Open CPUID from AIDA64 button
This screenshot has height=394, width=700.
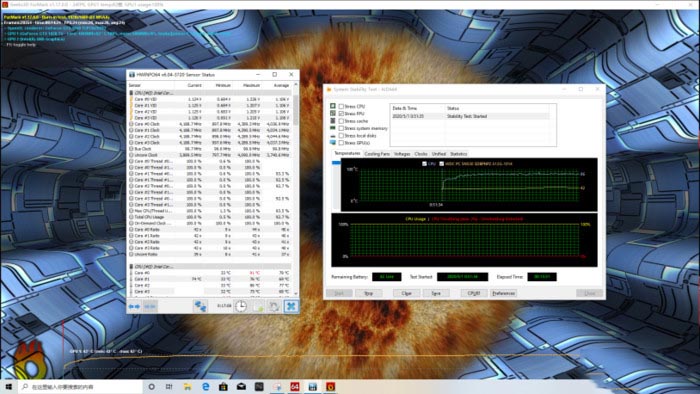474,294
